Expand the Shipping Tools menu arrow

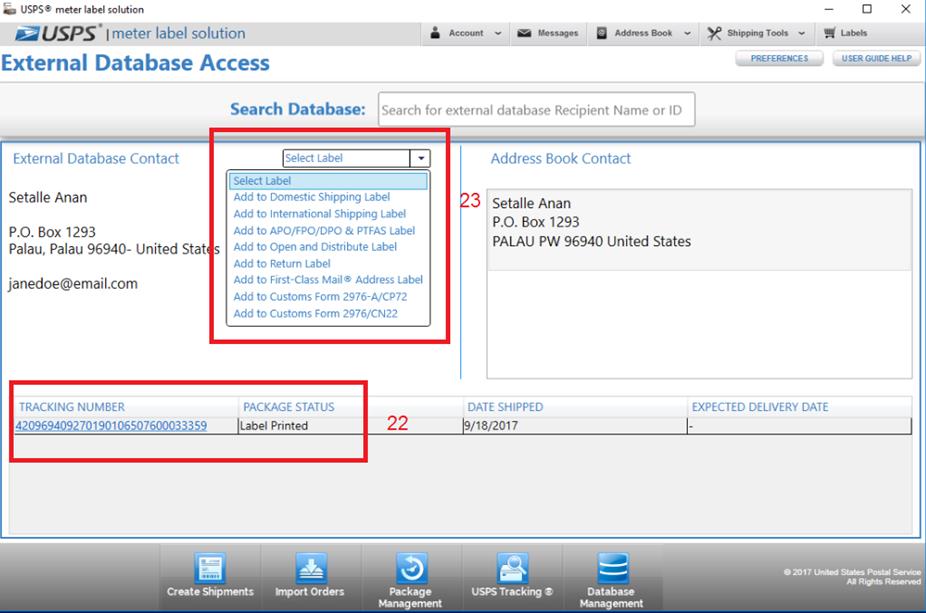tap(801, 34)
